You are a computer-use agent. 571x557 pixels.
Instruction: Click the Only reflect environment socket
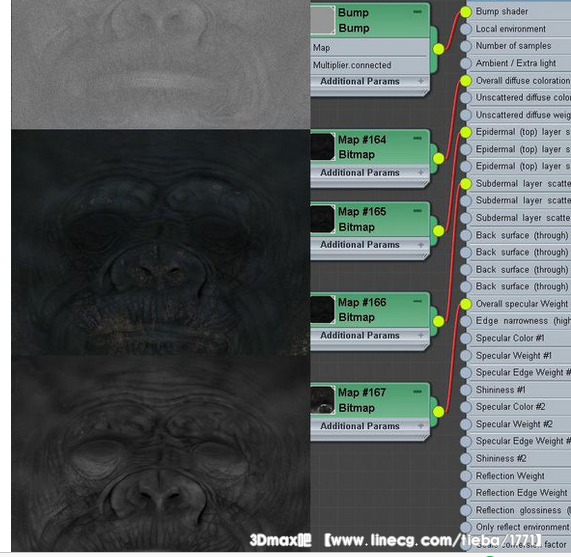[466, 527]
